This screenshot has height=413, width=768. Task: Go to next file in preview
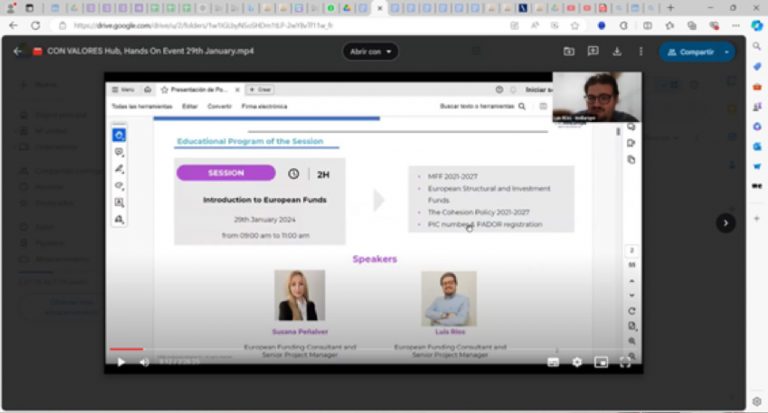click(x=726, y=223)
